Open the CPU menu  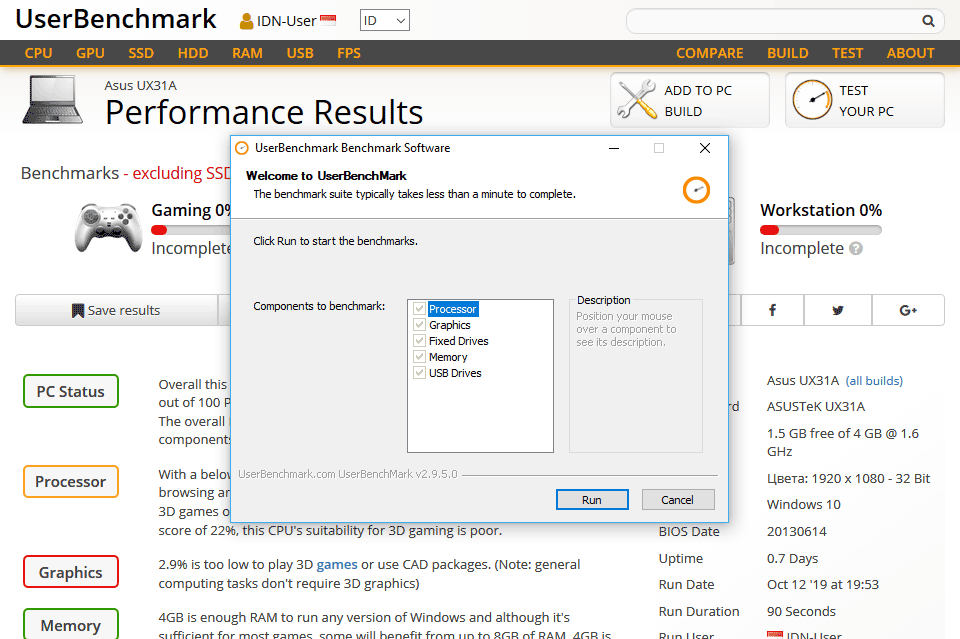(x=38, y=53)
